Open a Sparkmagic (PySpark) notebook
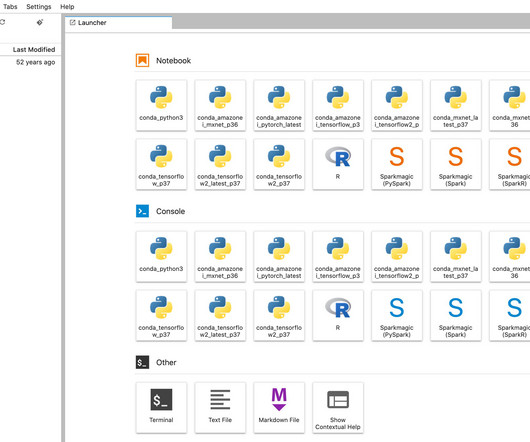Screen dimensions: 530x442 click(x=396, y=164)
